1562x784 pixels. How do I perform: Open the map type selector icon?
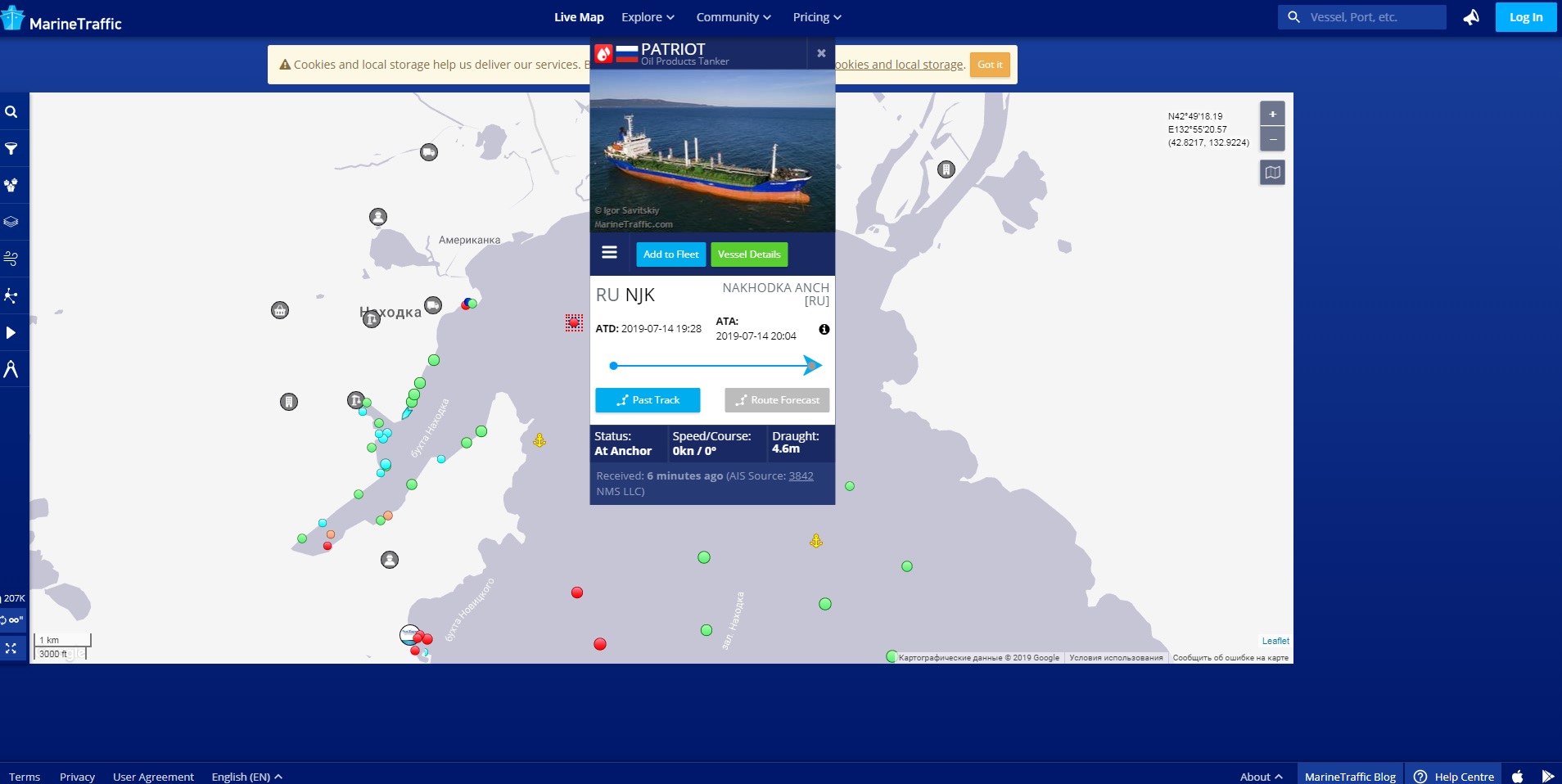[x=1272, y=173]
